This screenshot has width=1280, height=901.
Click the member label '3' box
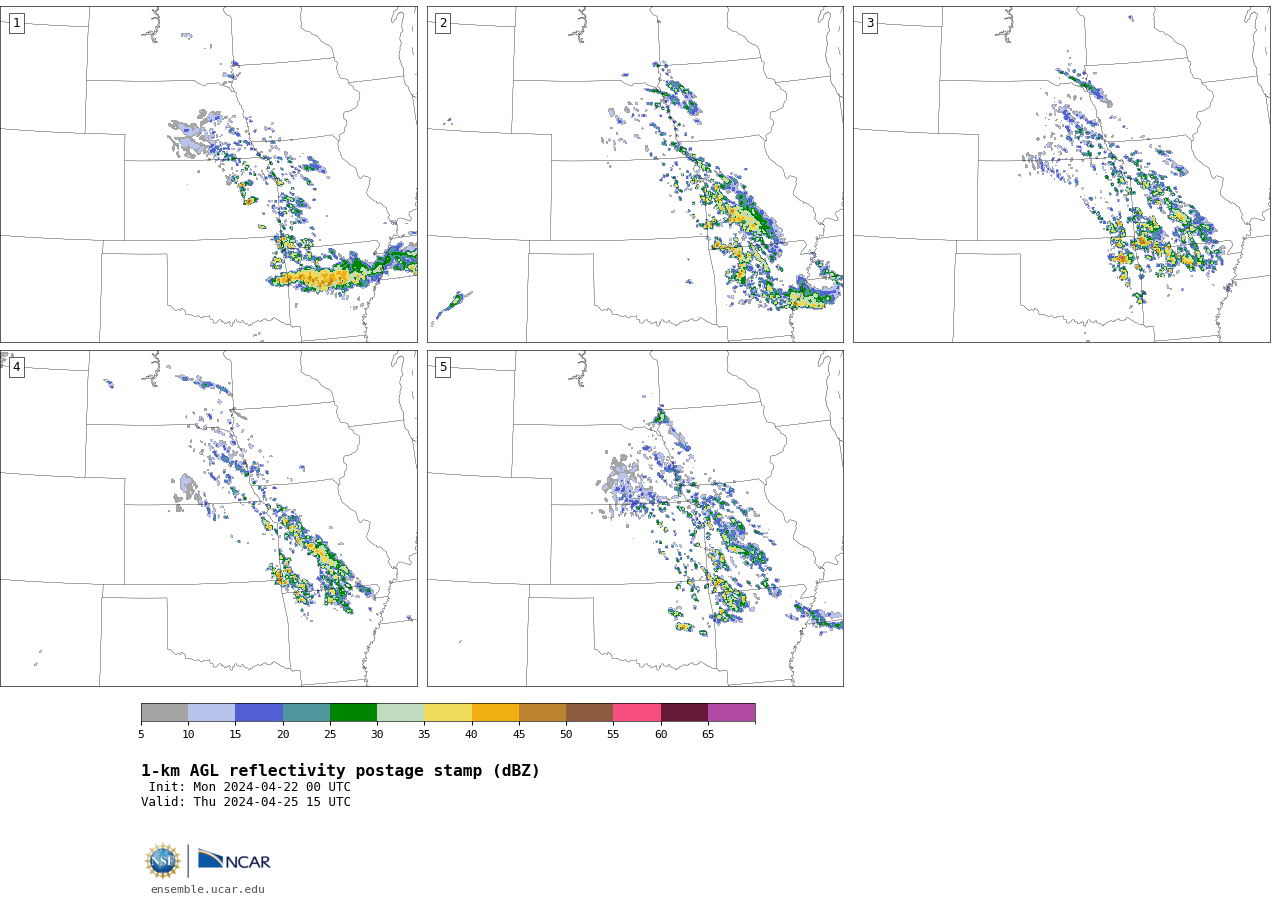869,23
